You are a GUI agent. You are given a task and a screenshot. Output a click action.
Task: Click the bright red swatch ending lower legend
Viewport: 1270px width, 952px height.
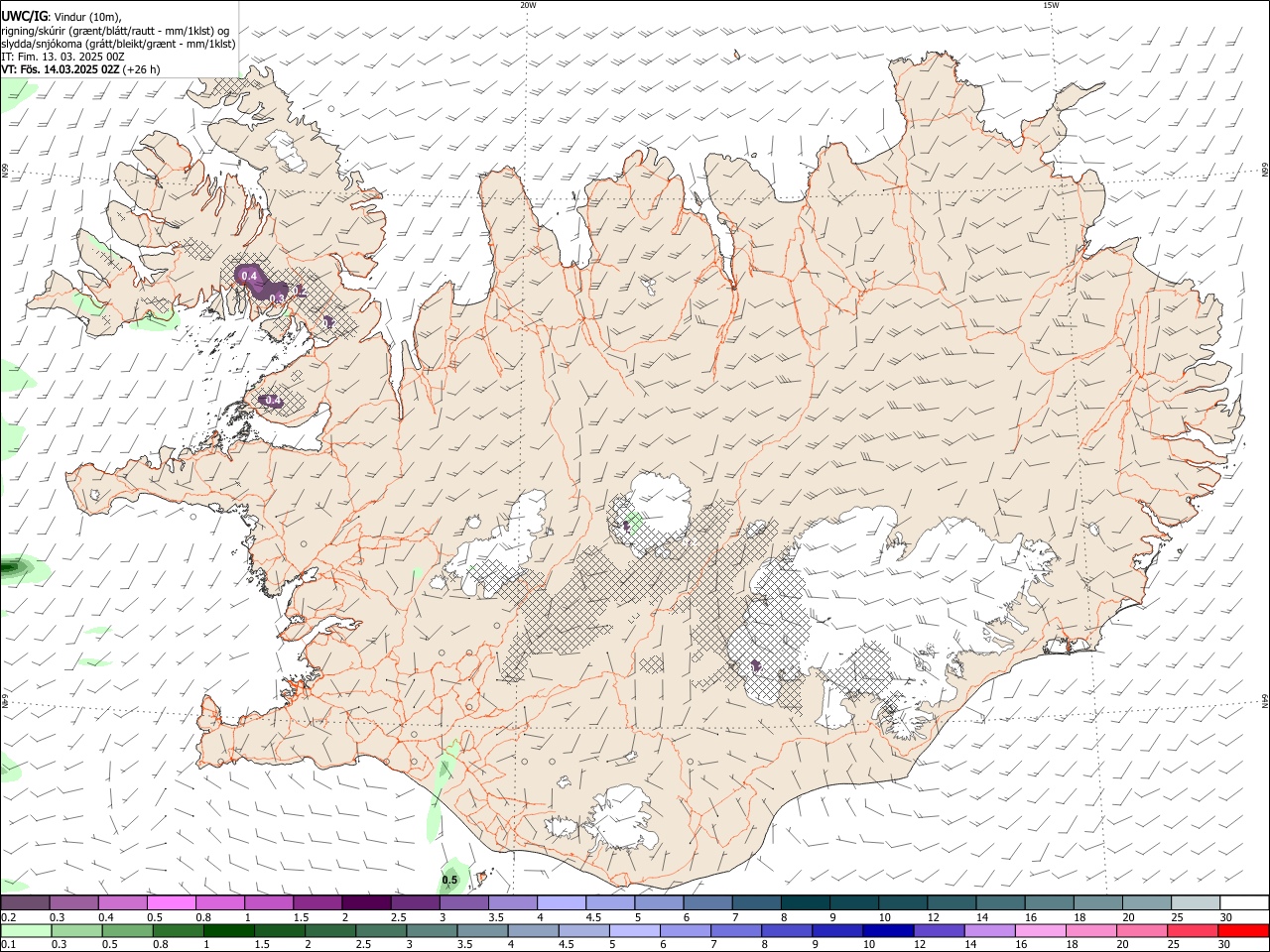tap(1243, 930)
